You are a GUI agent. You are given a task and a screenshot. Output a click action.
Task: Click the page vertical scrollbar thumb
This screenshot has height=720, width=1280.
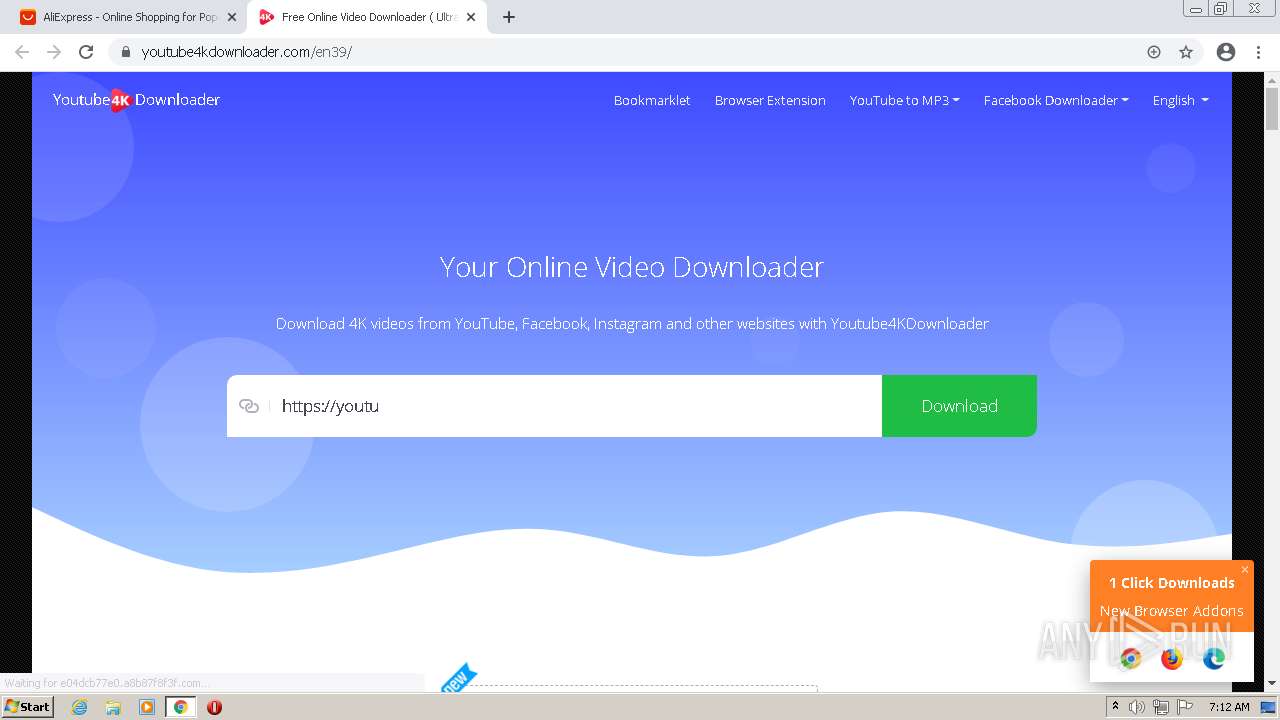click(1272, 109)
